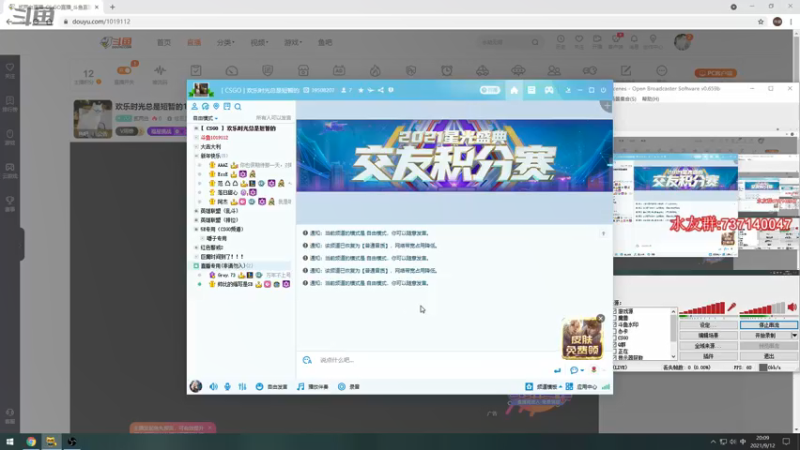Click the OBS desktop speaker mute icon
This screenshot has height=450, width=800.
pyautogui.click(x=792, y=307)
